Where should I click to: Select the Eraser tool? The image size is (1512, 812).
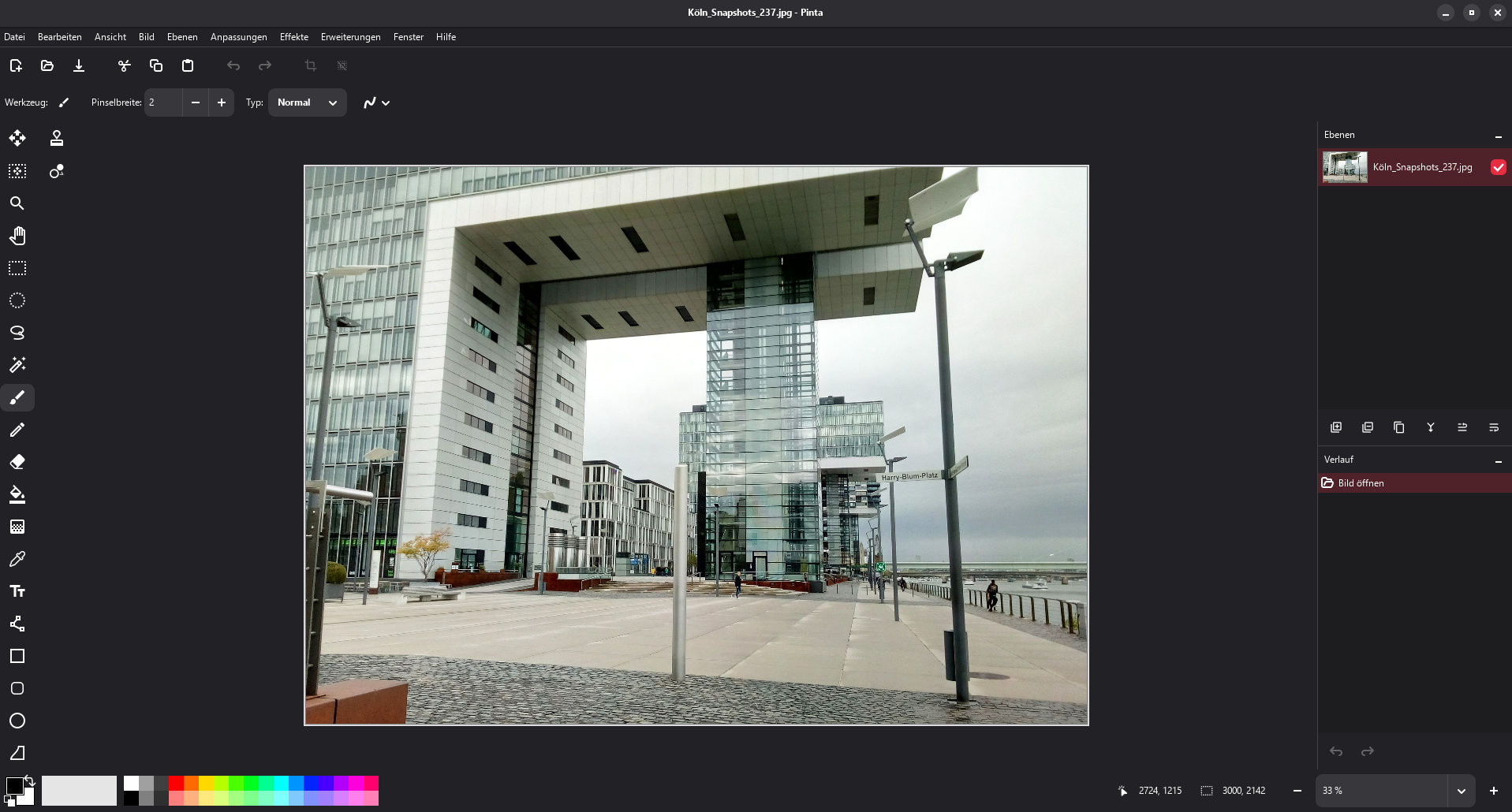[17, 462]
